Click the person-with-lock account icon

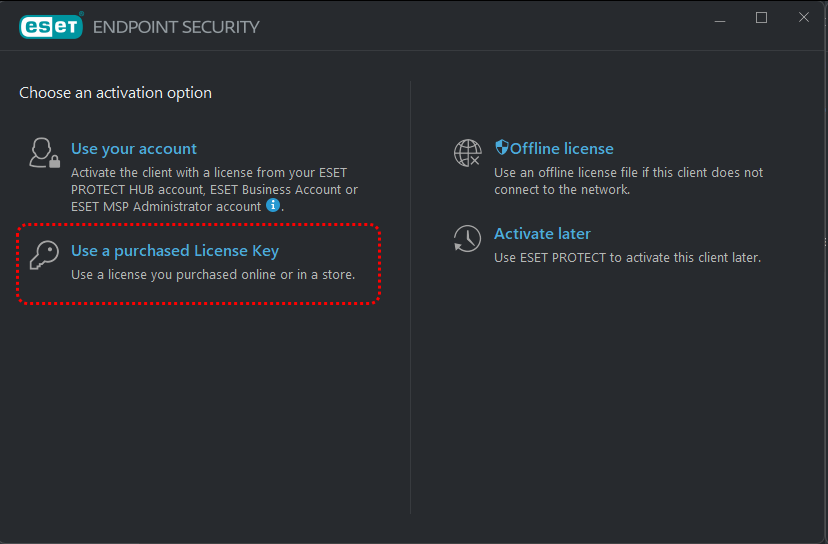[x=43, y=153]
